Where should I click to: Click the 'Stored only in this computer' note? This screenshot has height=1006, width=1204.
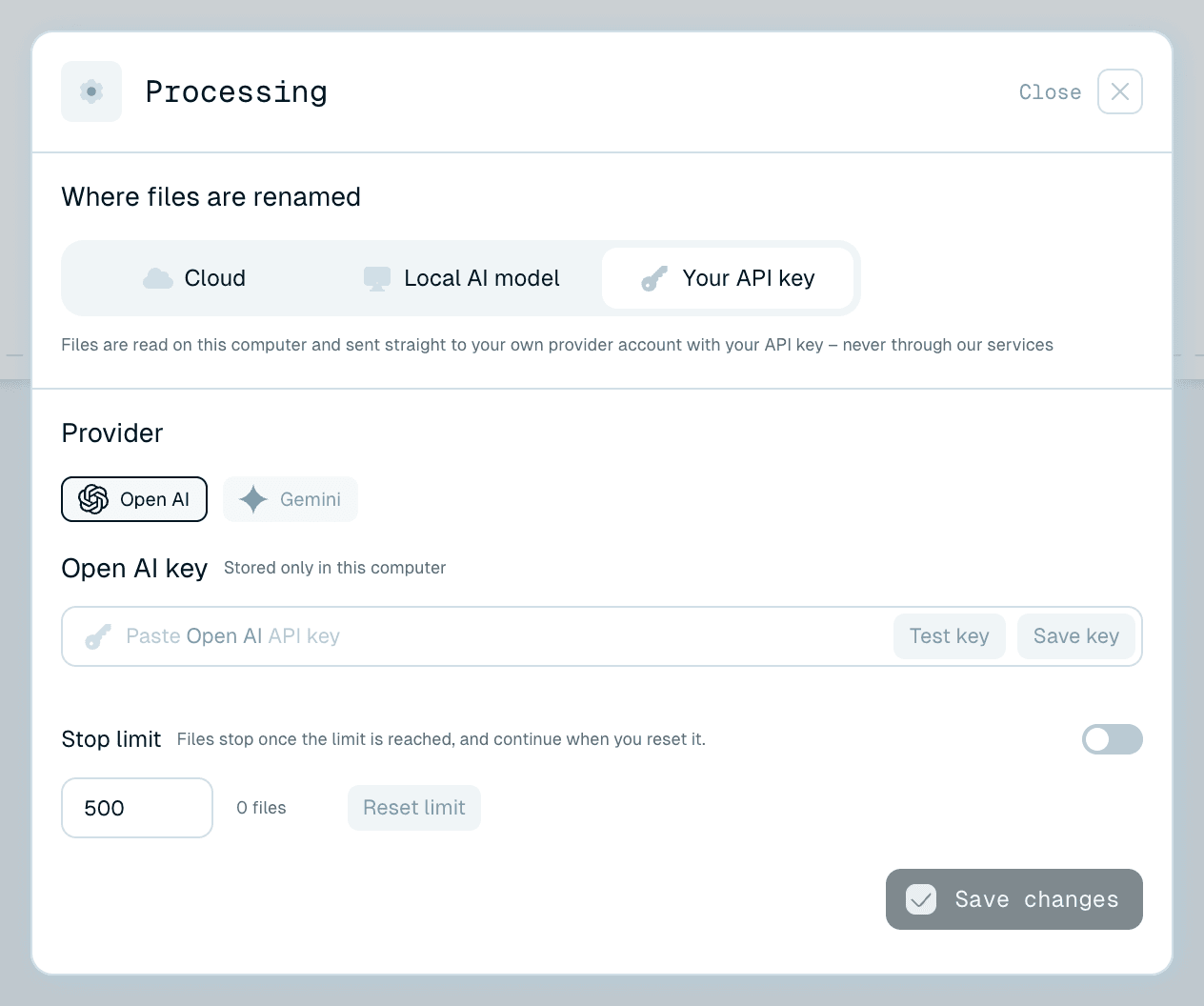point(334,568)
